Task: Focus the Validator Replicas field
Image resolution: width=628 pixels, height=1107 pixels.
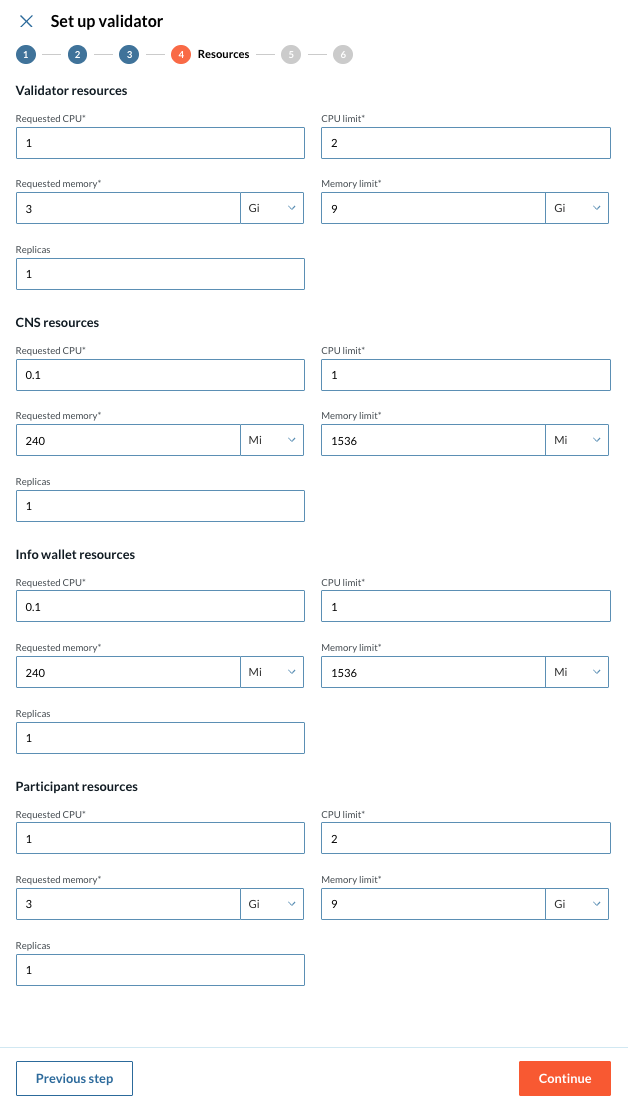Action: [x=160, y=274]
